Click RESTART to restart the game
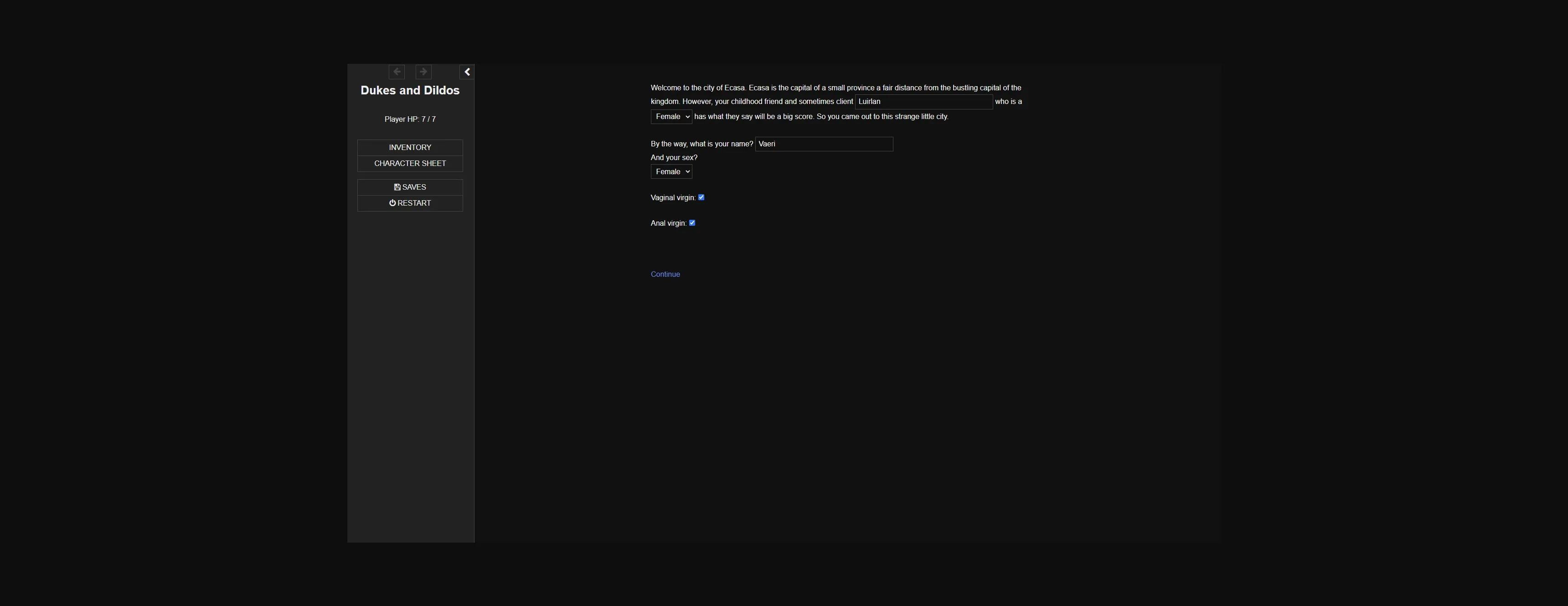 click(x=410, y=203)
